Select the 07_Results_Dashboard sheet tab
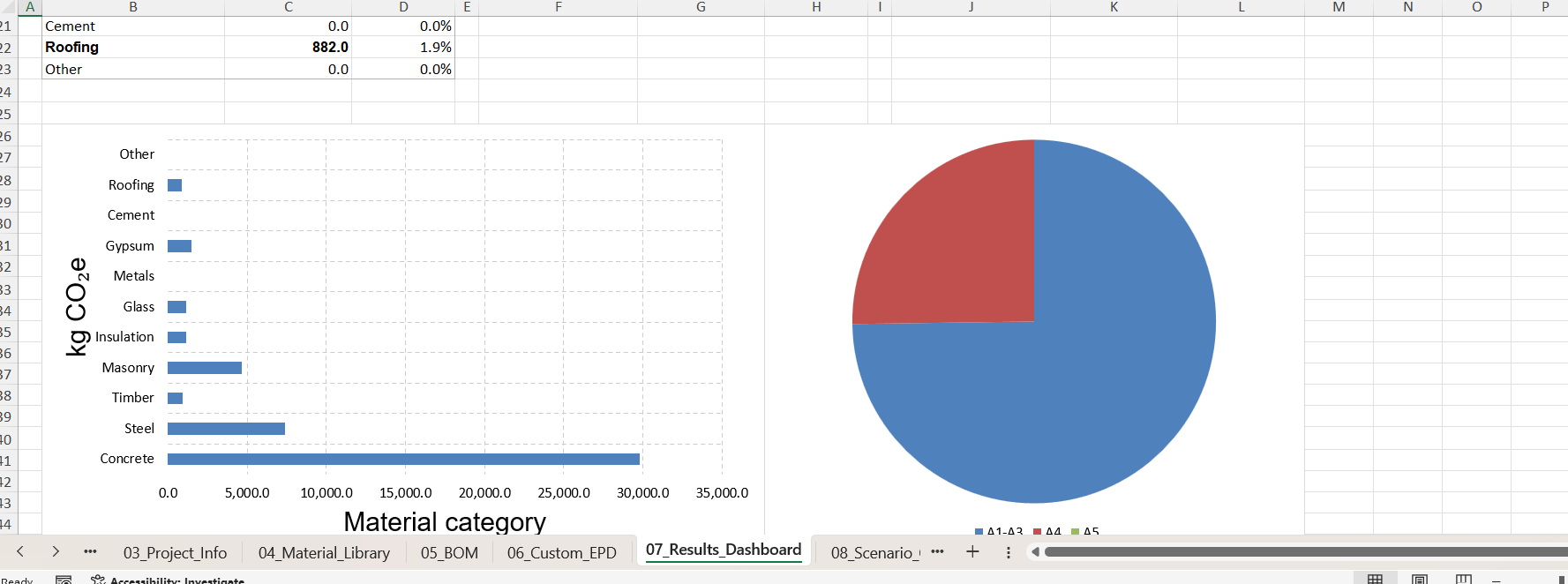Image resolution: width=1568 pixels, height=584 pixels. (x=724, y=550)
